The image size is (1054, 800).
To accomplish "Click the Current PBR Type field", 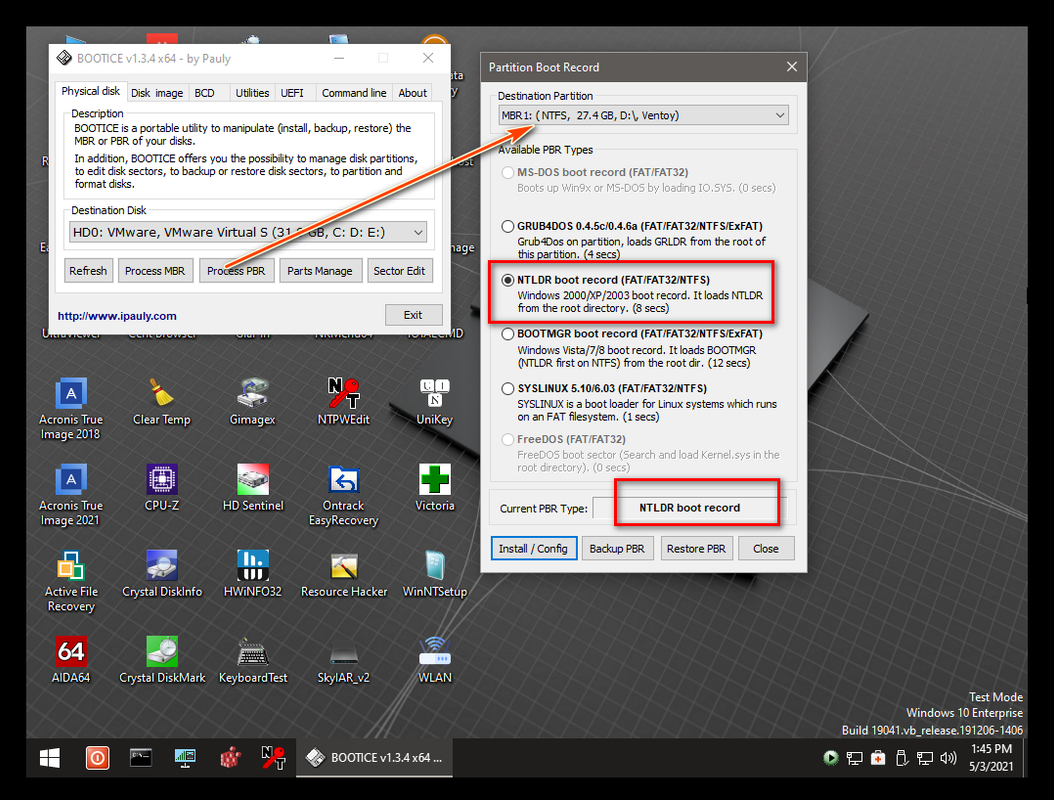I will pos(689,508).
